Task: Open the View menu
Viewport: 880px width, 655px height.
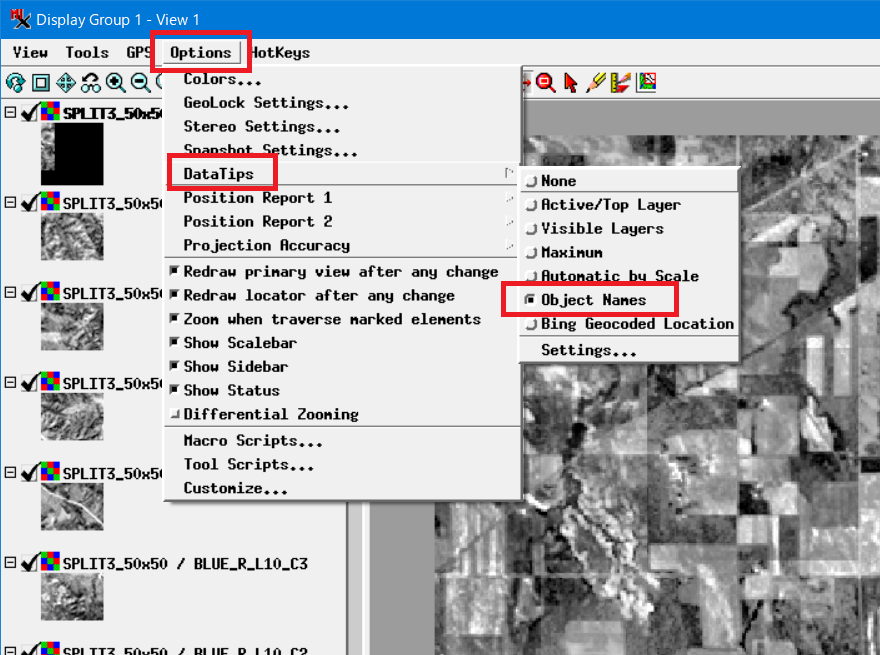Action: point(30,53)
